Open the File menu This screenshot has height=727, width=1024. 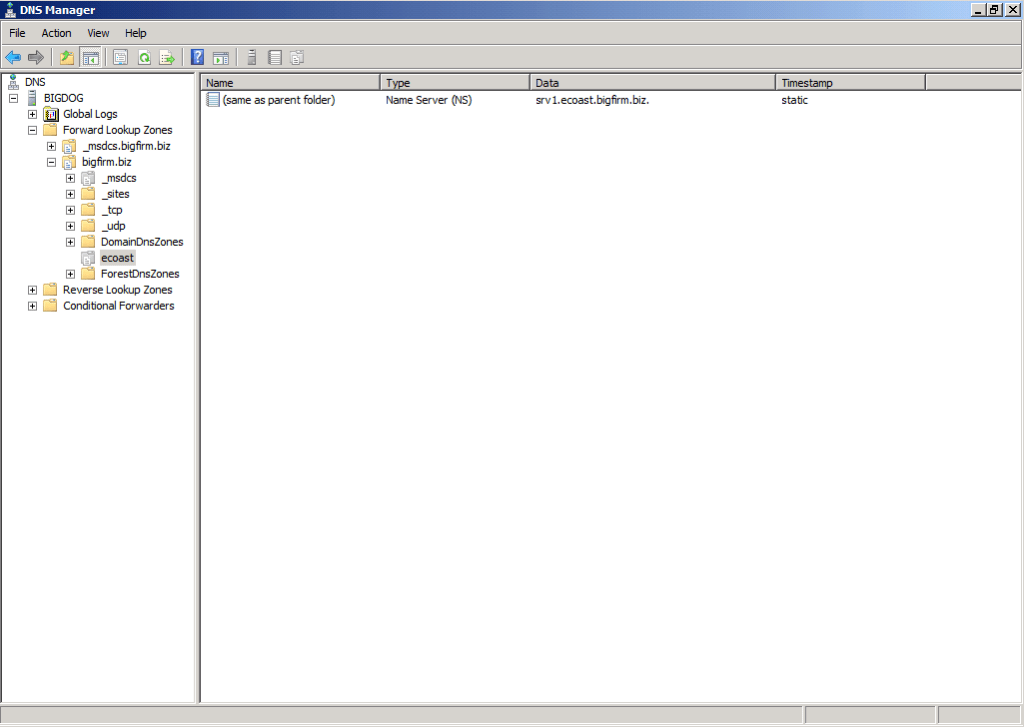pos(17,33)
